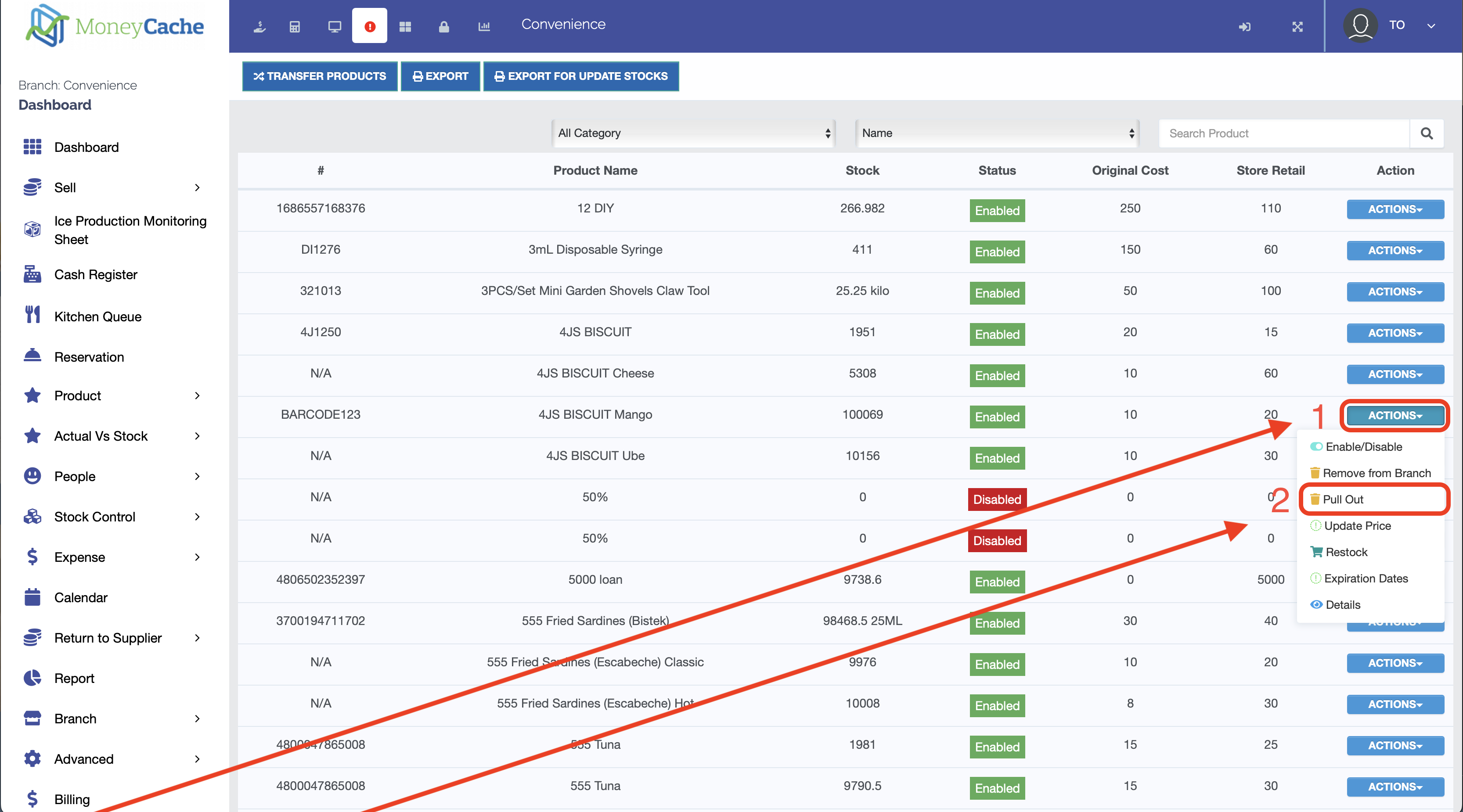Click the monitor icon in top bar

point(335,27)
